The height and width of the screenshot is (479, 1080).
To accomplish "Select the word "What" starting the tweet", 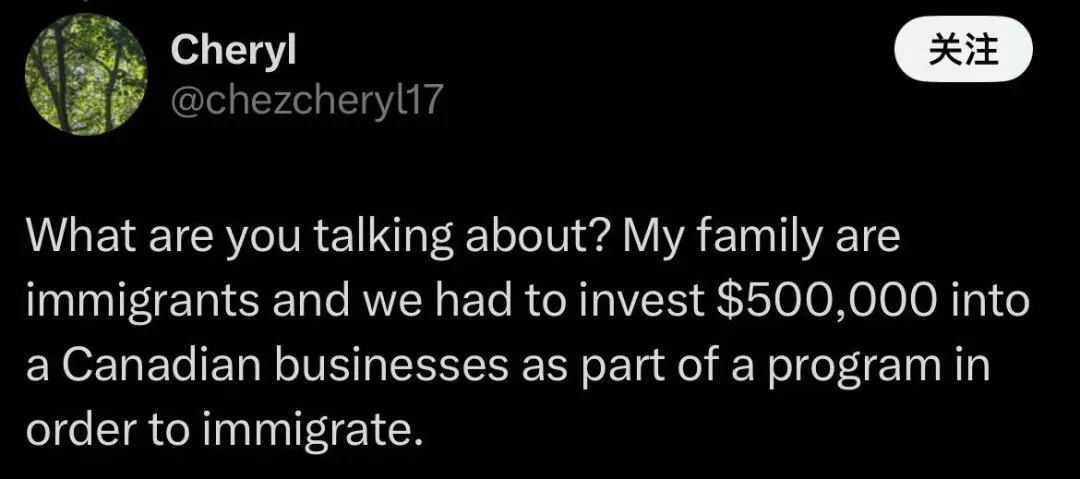I will (x=82, y=241).
